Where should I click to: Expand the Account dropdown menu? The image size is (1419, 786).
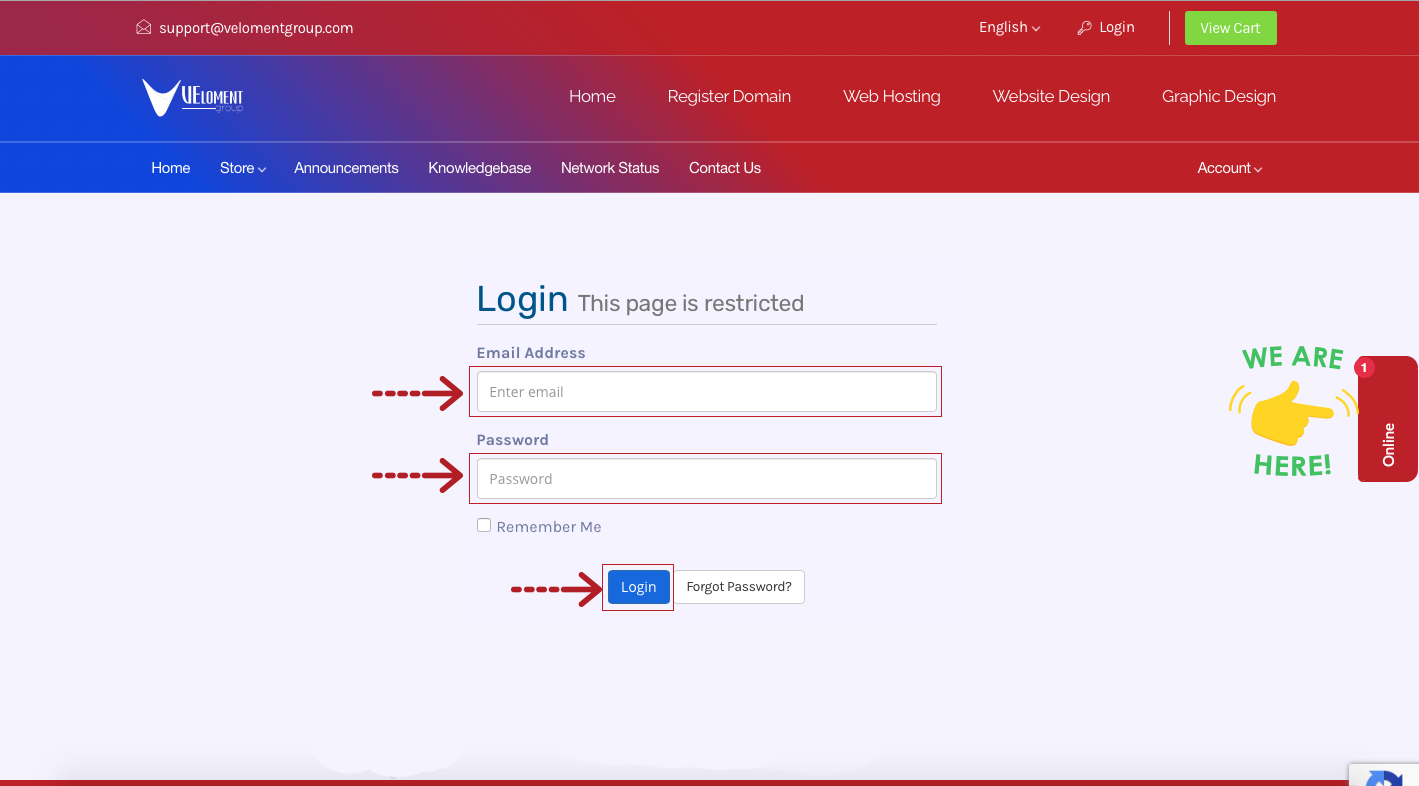pos(1229,168)
